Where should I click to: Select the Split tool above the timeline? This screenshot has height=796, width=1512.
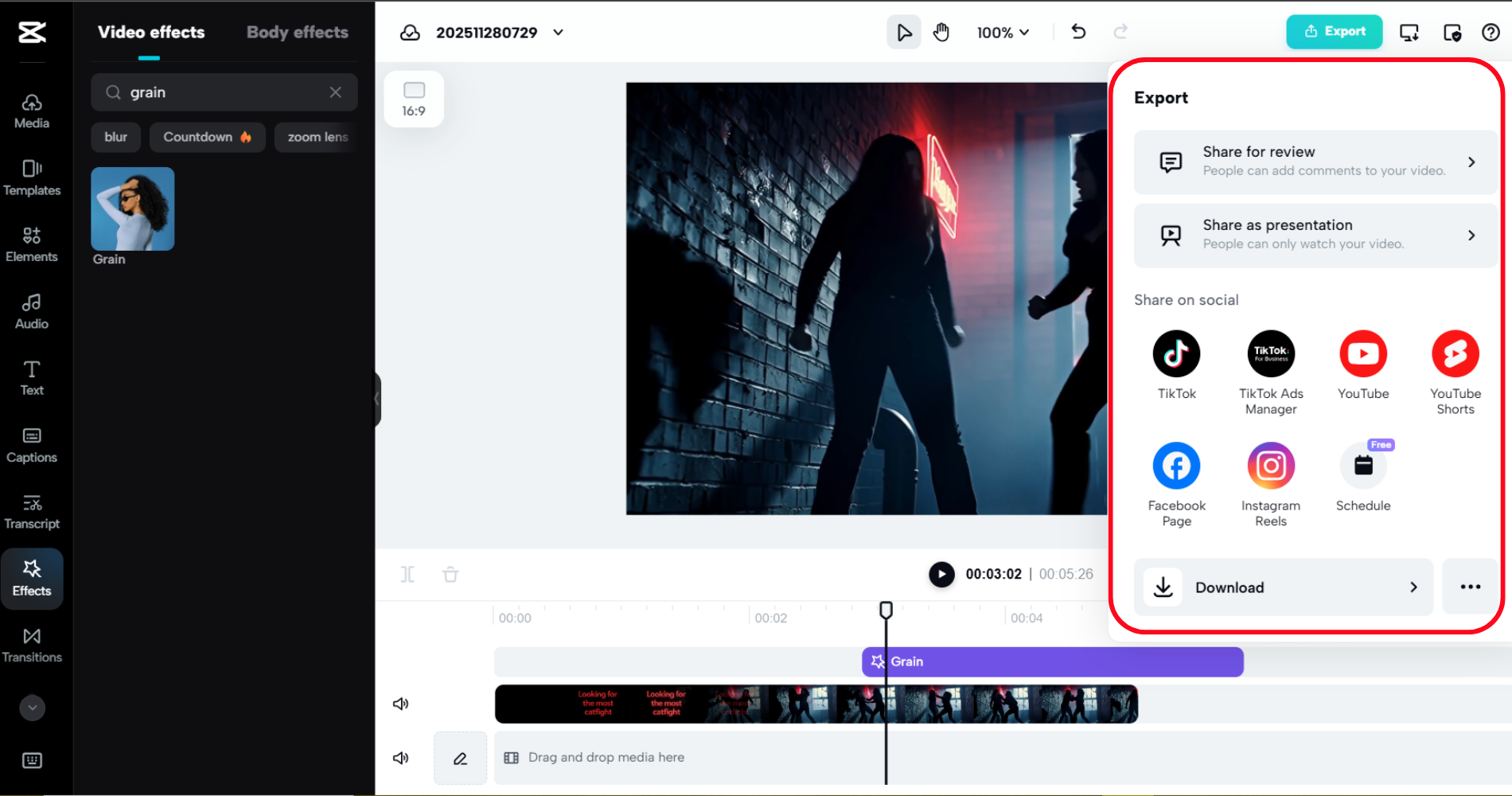point(407,574)
